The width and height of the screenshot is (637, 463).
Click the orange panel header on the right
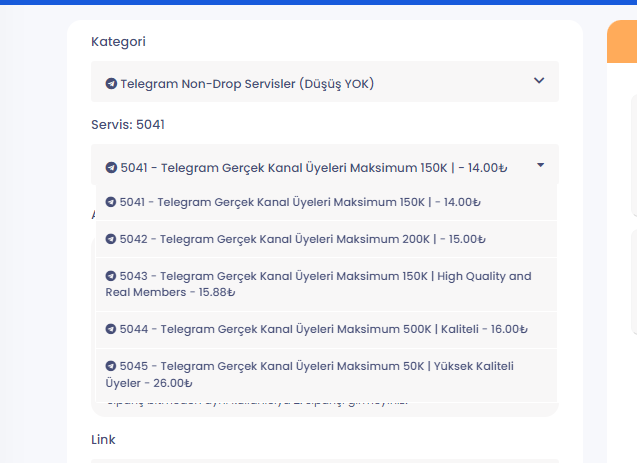[622, 41]
